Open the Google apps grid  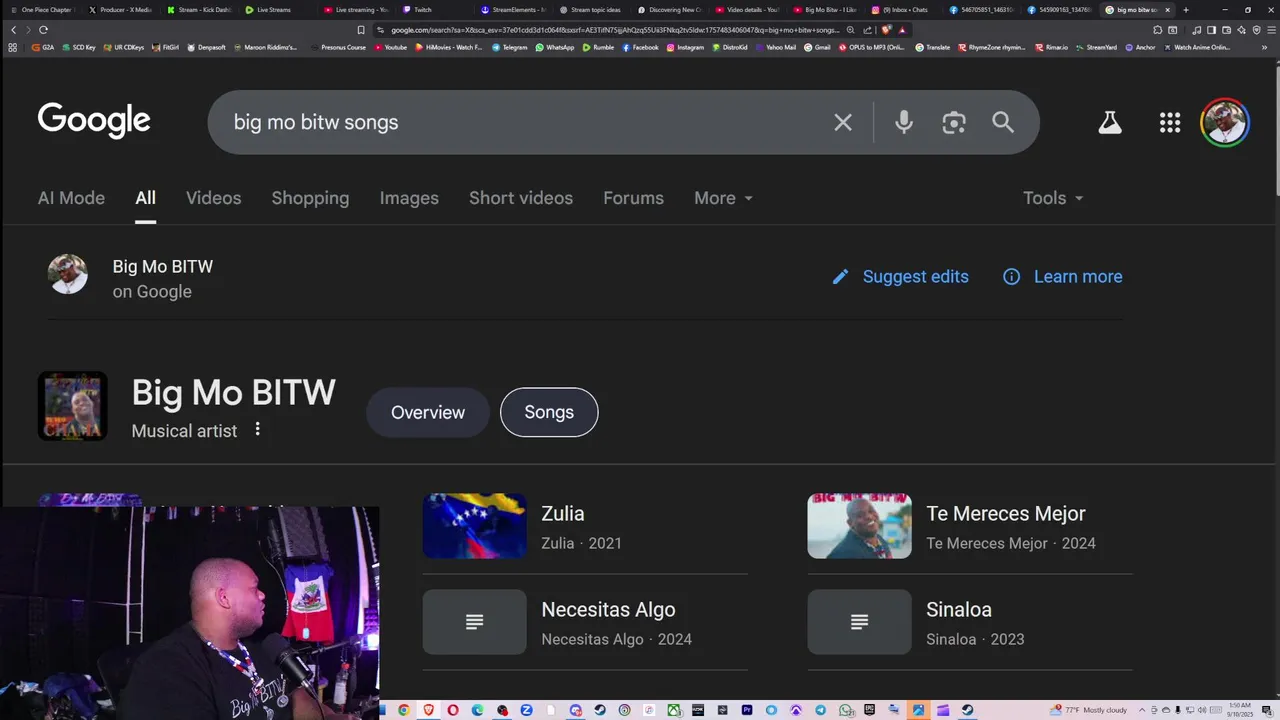click(x=1170, y=122)
